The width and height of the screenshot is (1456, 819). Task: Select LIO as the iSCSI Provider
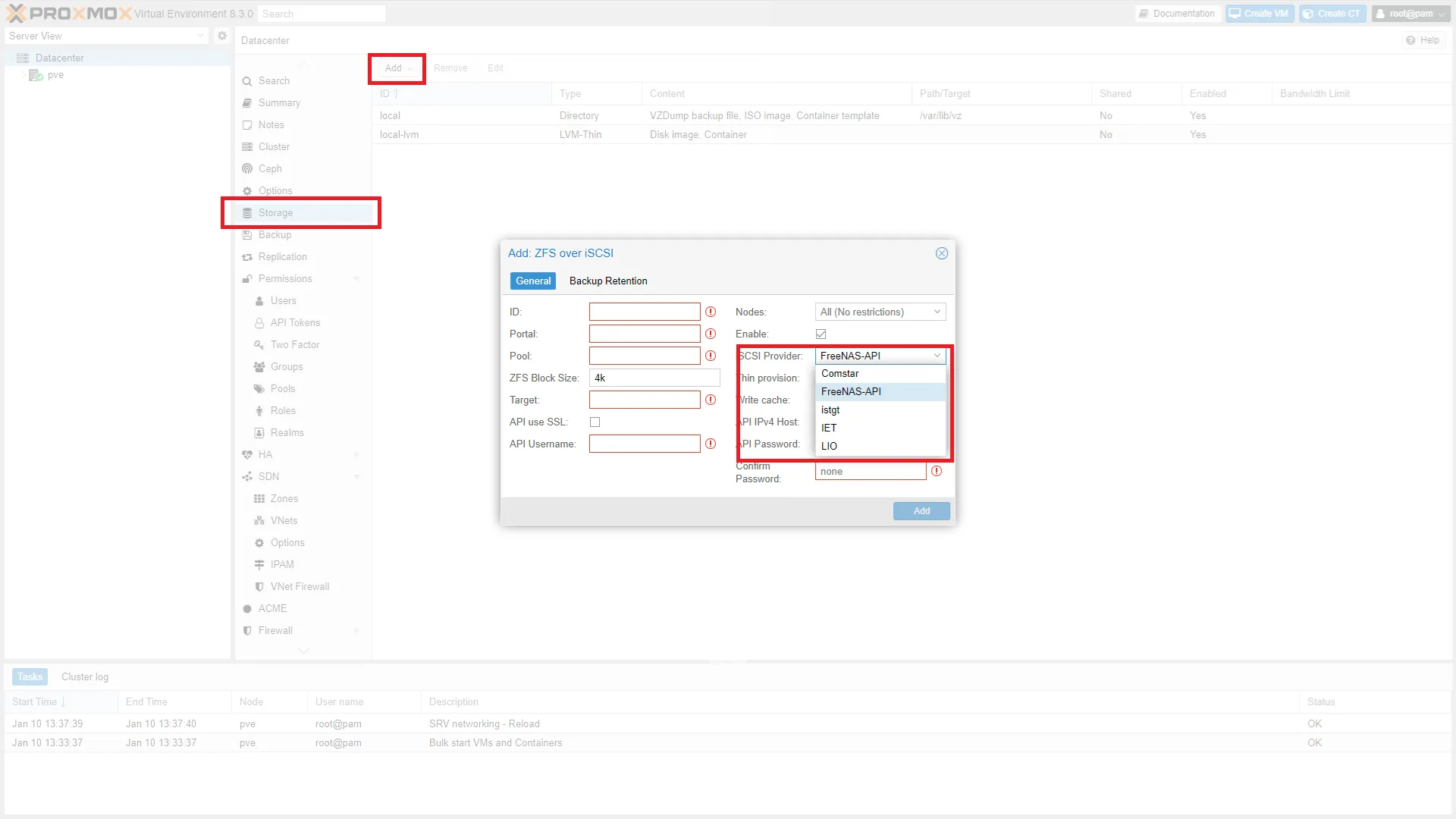[828, 446]
